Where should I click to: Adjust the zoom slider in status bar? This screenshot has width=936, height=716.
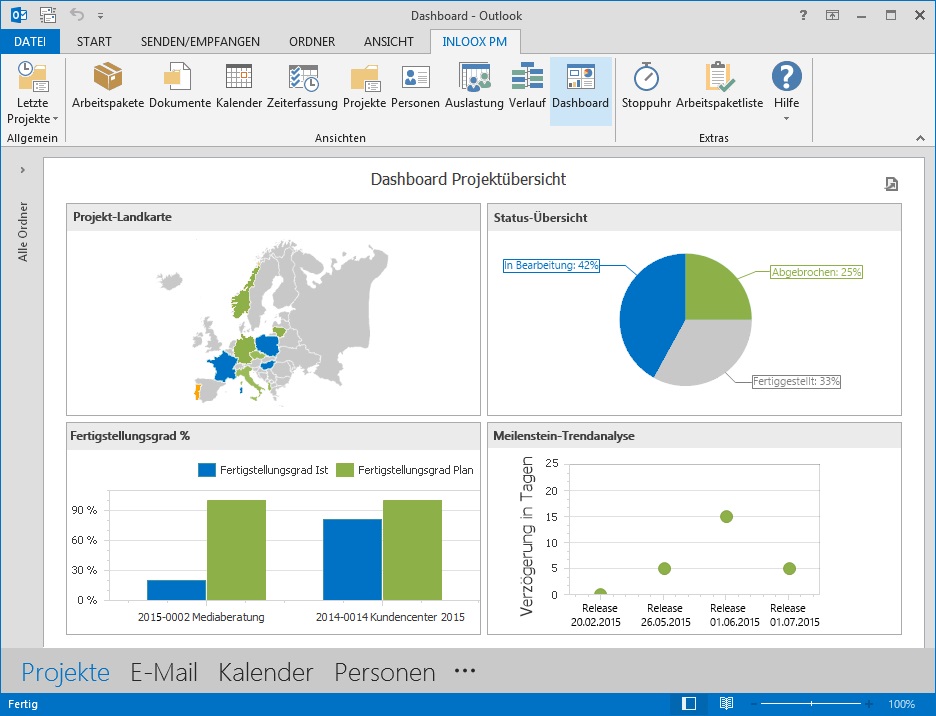point(811,704)
